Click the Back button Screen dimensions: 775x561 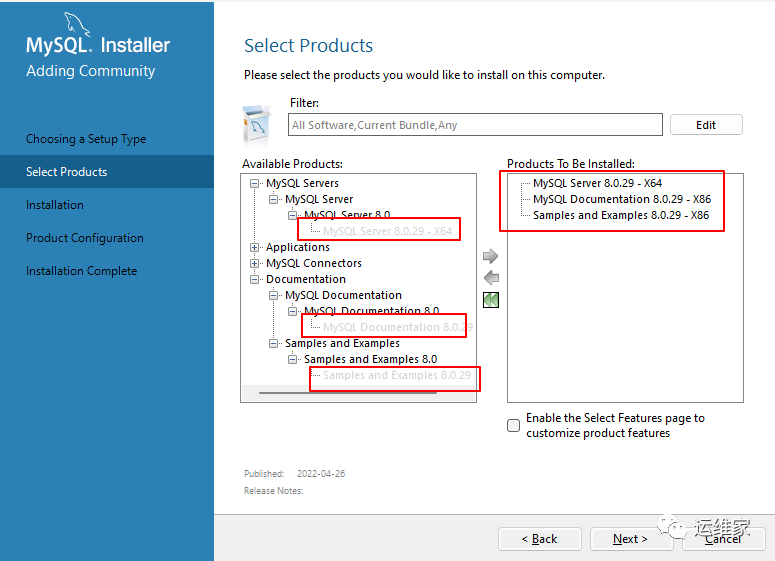pyautogui.click(x=540, y=539)
